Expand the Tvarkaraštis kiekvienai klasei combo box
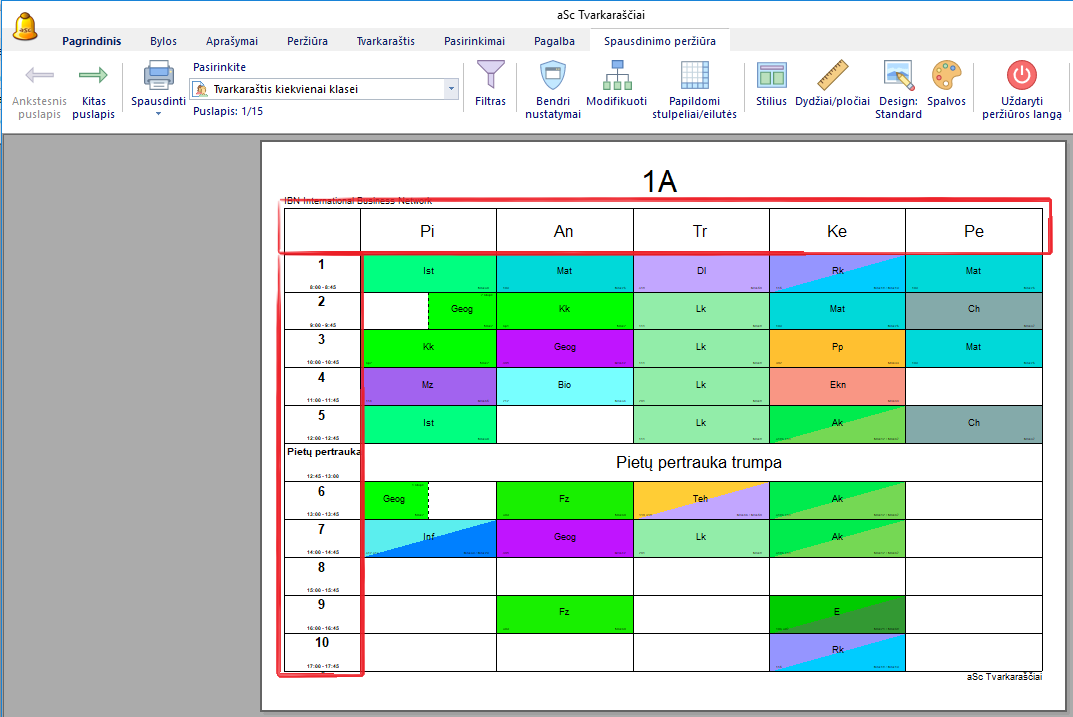1073x717 pixels. pyautogui.click(x=451, y=89)
